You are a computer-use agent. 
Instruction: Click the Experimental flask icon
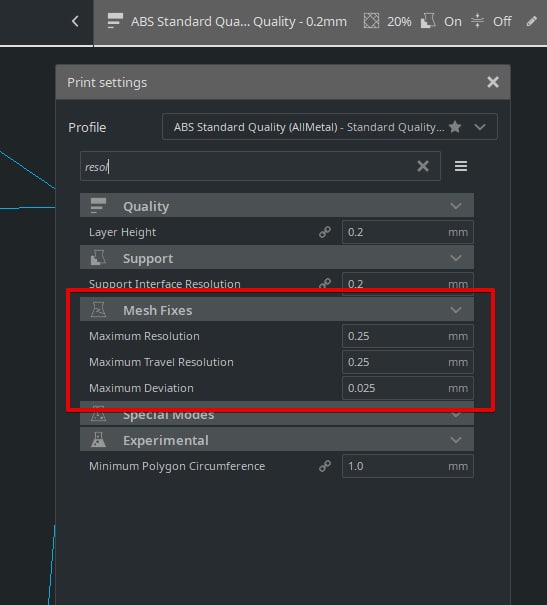click(x=98, y=440)
